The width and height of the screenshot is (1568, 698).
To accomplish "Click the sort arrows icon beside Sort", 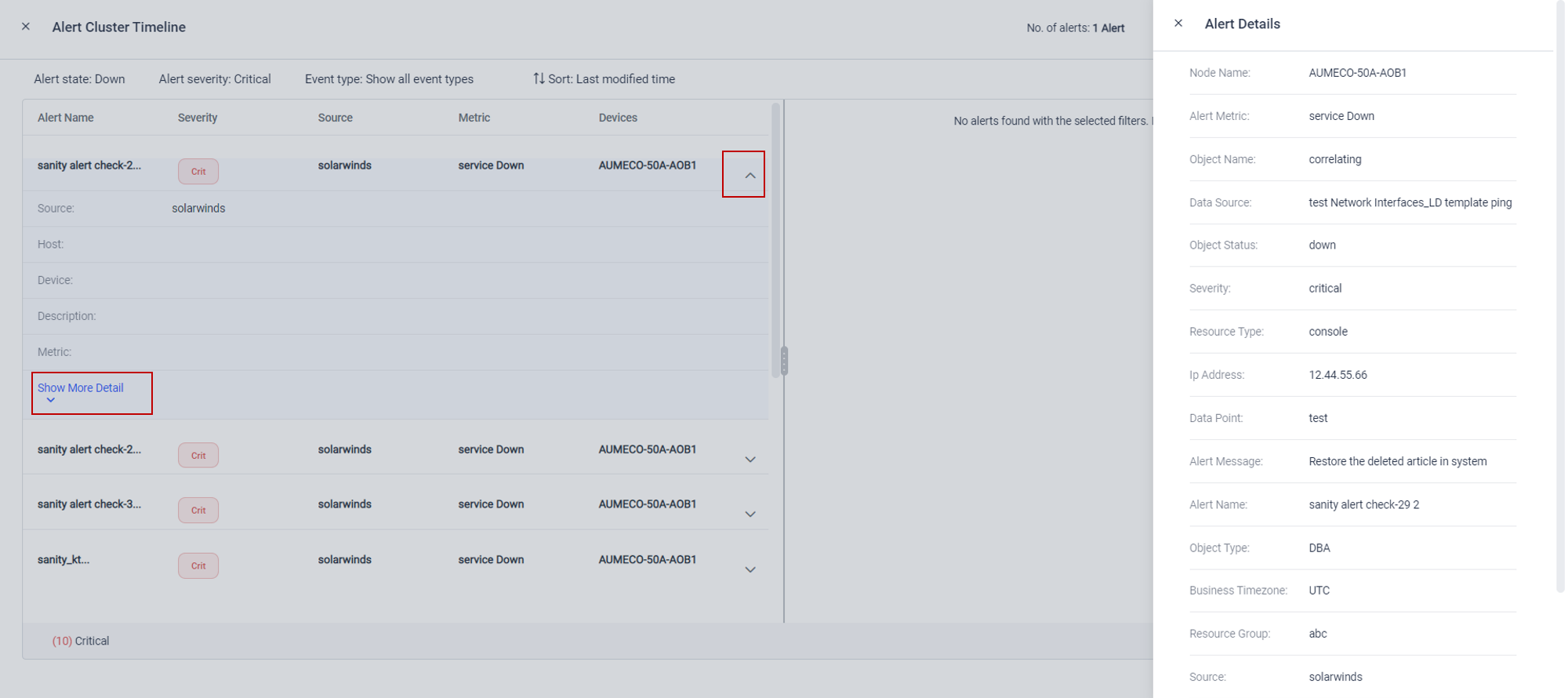I will 539,78.
